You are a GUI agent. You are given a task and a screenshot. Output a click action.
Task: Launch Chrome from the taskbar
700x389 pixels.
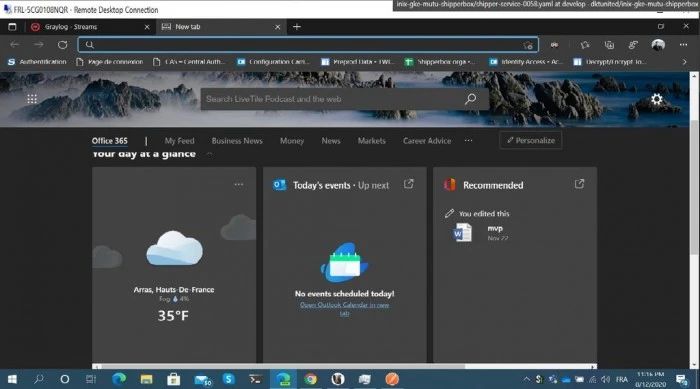coord(310,379)
